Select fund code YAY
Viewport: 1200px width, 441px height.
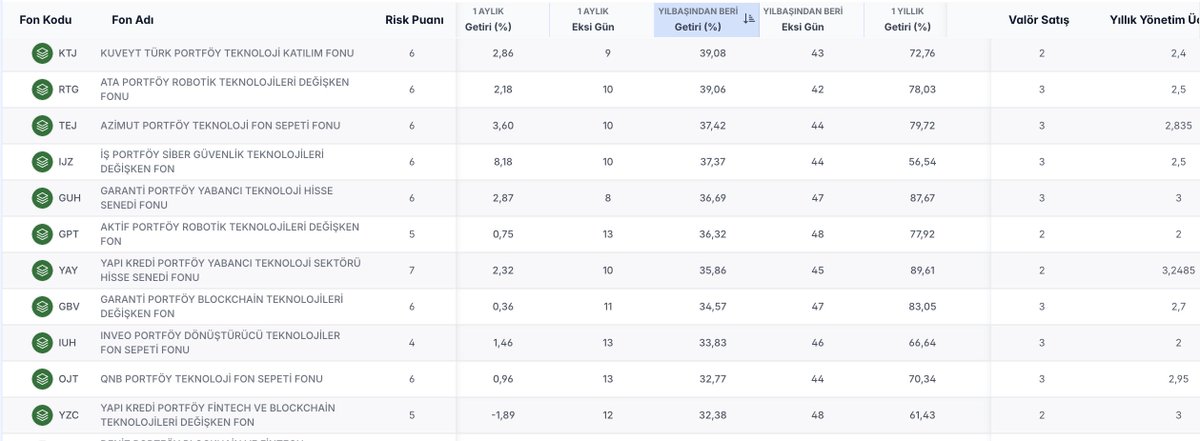[x=68, y=270]
